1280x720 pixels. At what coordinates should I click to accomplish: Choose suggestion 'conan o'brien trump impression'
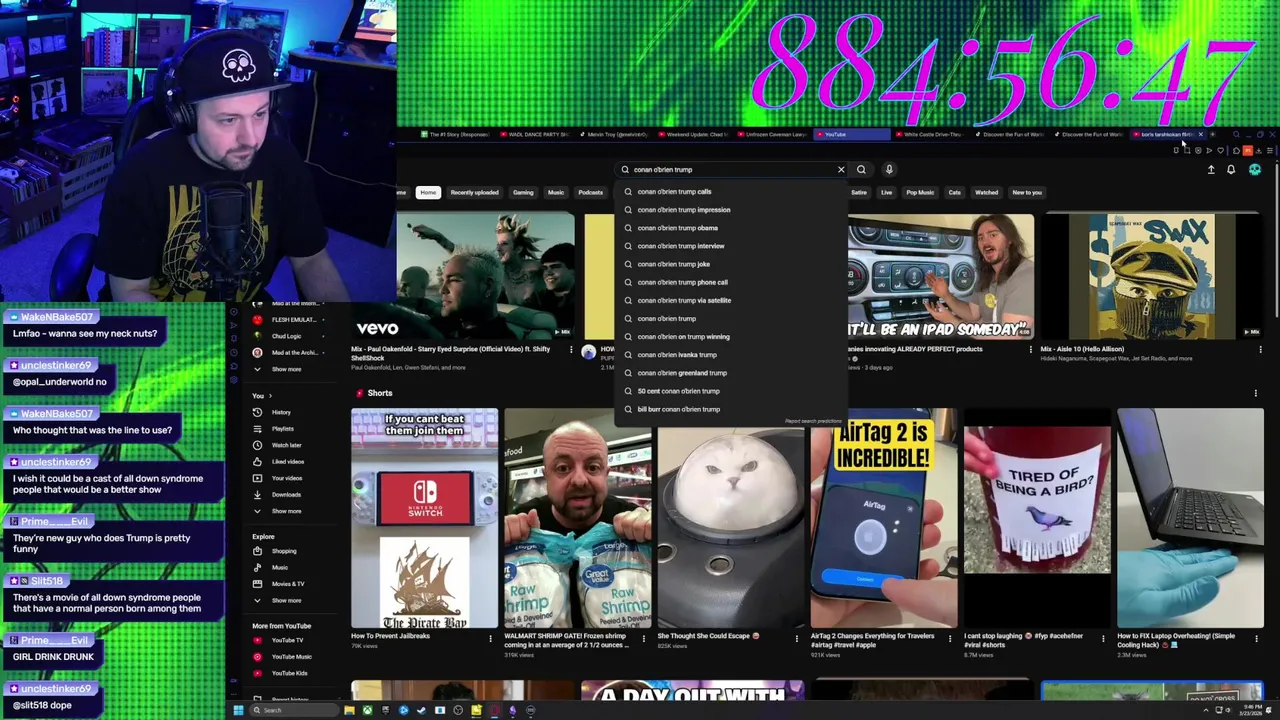click(x=731, y=210)
